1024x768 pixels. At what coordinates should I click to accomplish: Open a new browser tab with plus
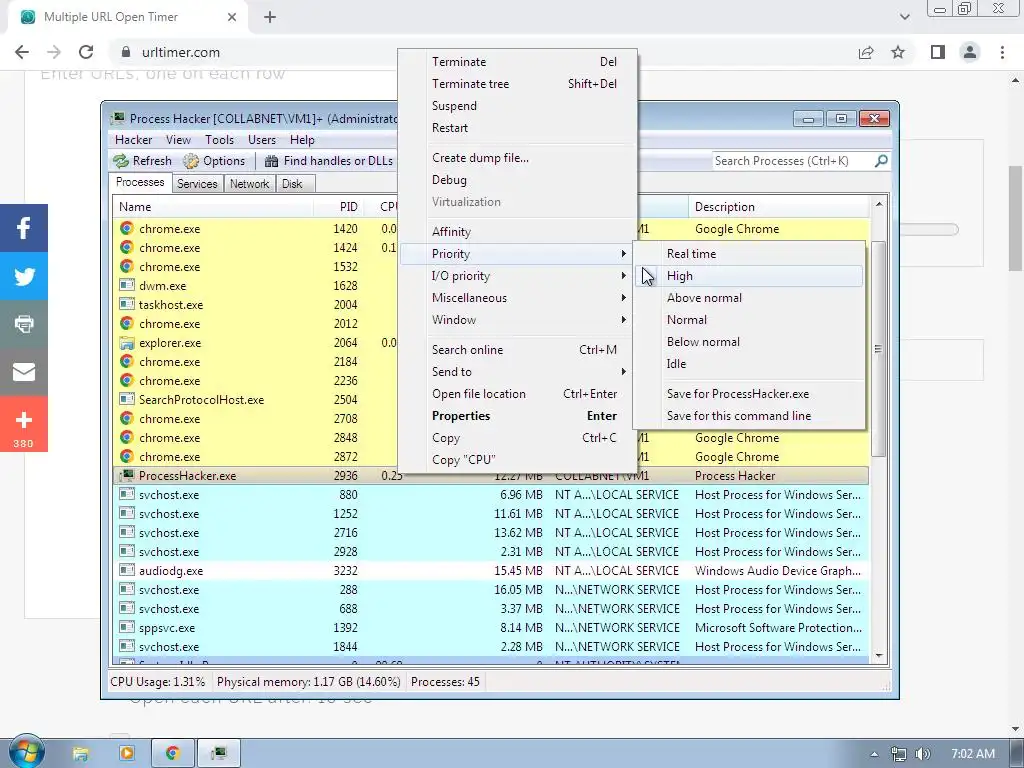pos(270,17)
